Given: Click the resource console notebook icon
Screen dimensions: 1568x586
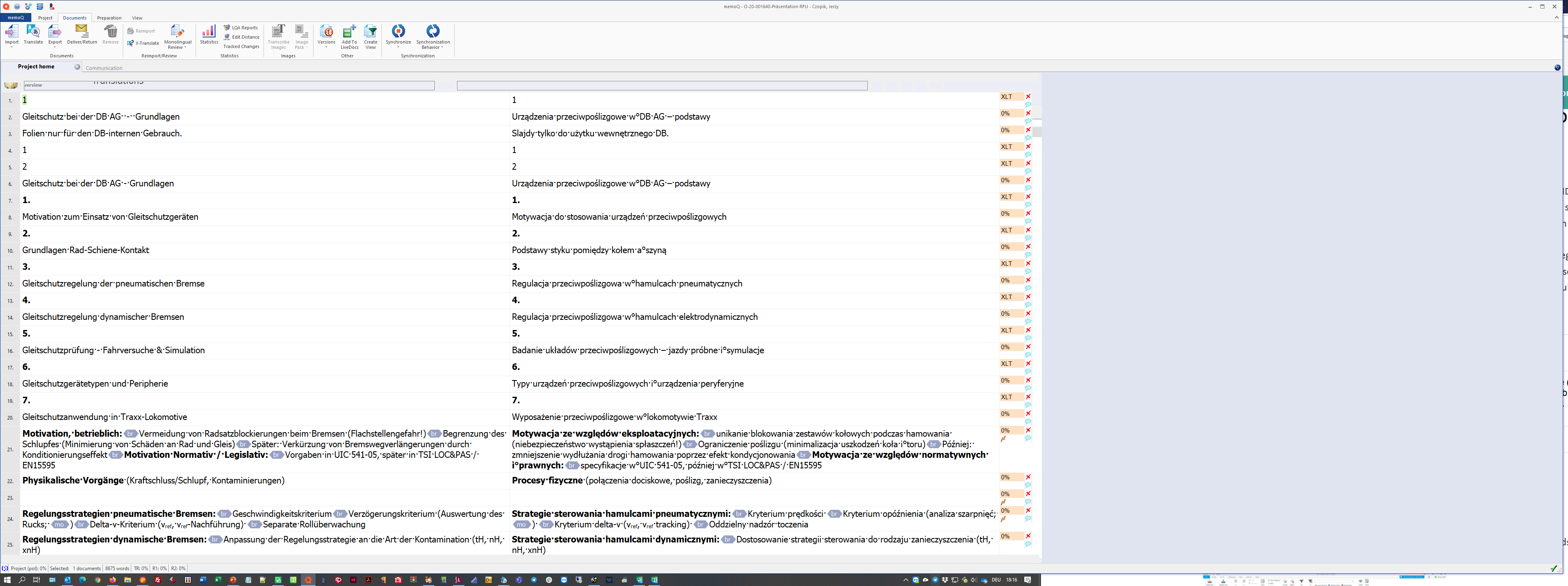Looking at the screenshot, I should click(40, 7).
